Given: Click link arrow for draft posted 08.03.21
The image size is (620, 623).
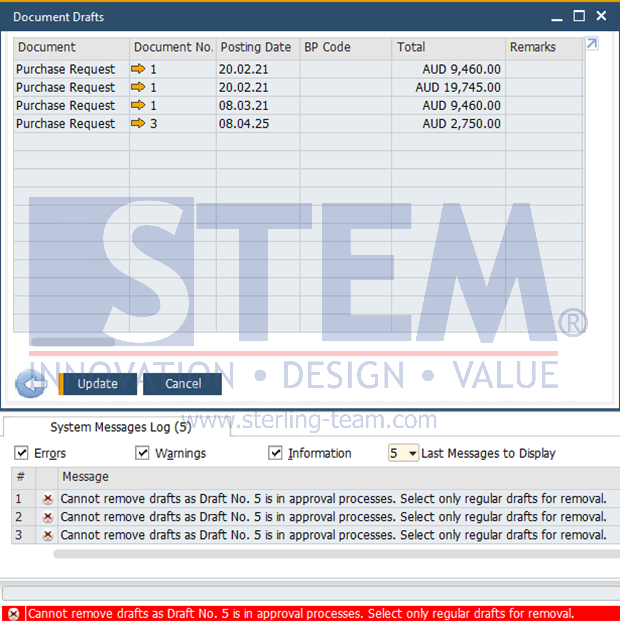Looking at the screenshot, I should (138, 106).
